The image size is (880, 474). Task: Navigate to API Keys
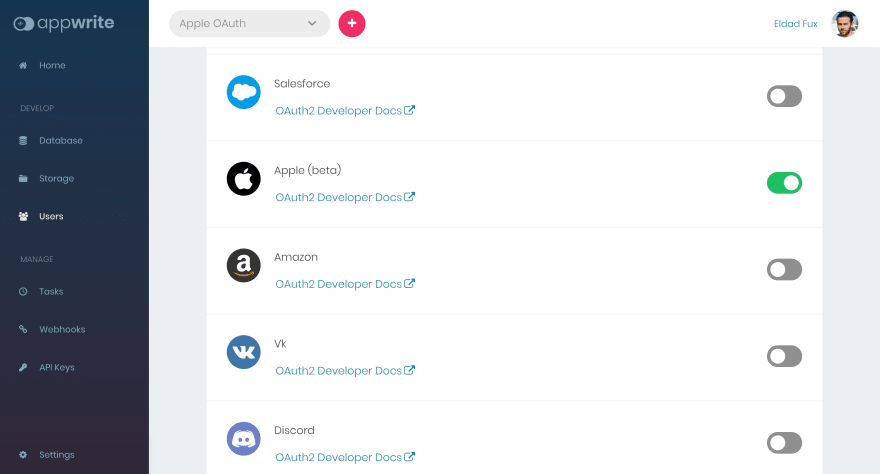pos(57,367)
